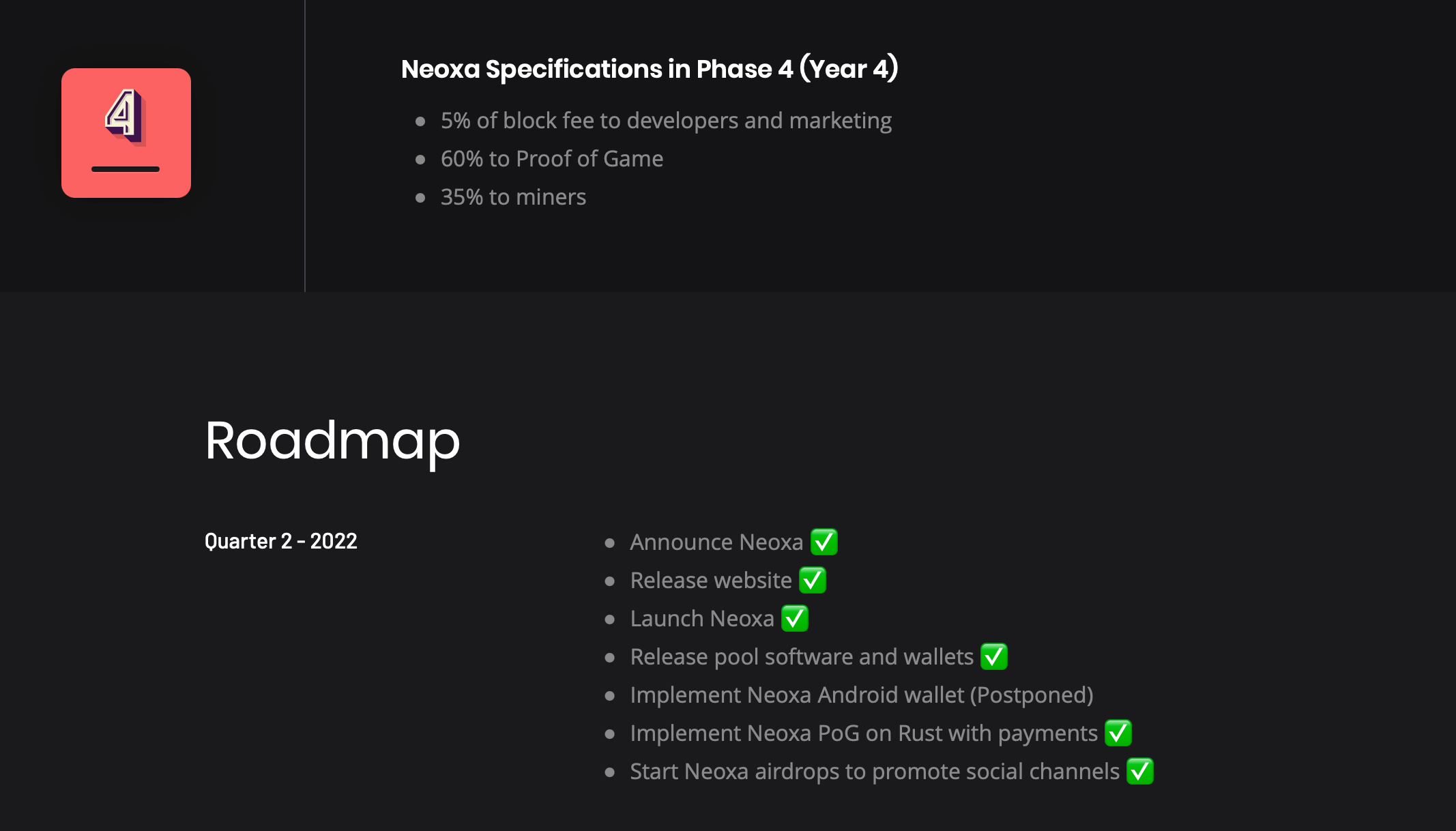The height and width of the screenshot is (831, 1456).
Task: Click Implement Neoxa Android wallet (Postponed) item
Action: coord(861,695)
